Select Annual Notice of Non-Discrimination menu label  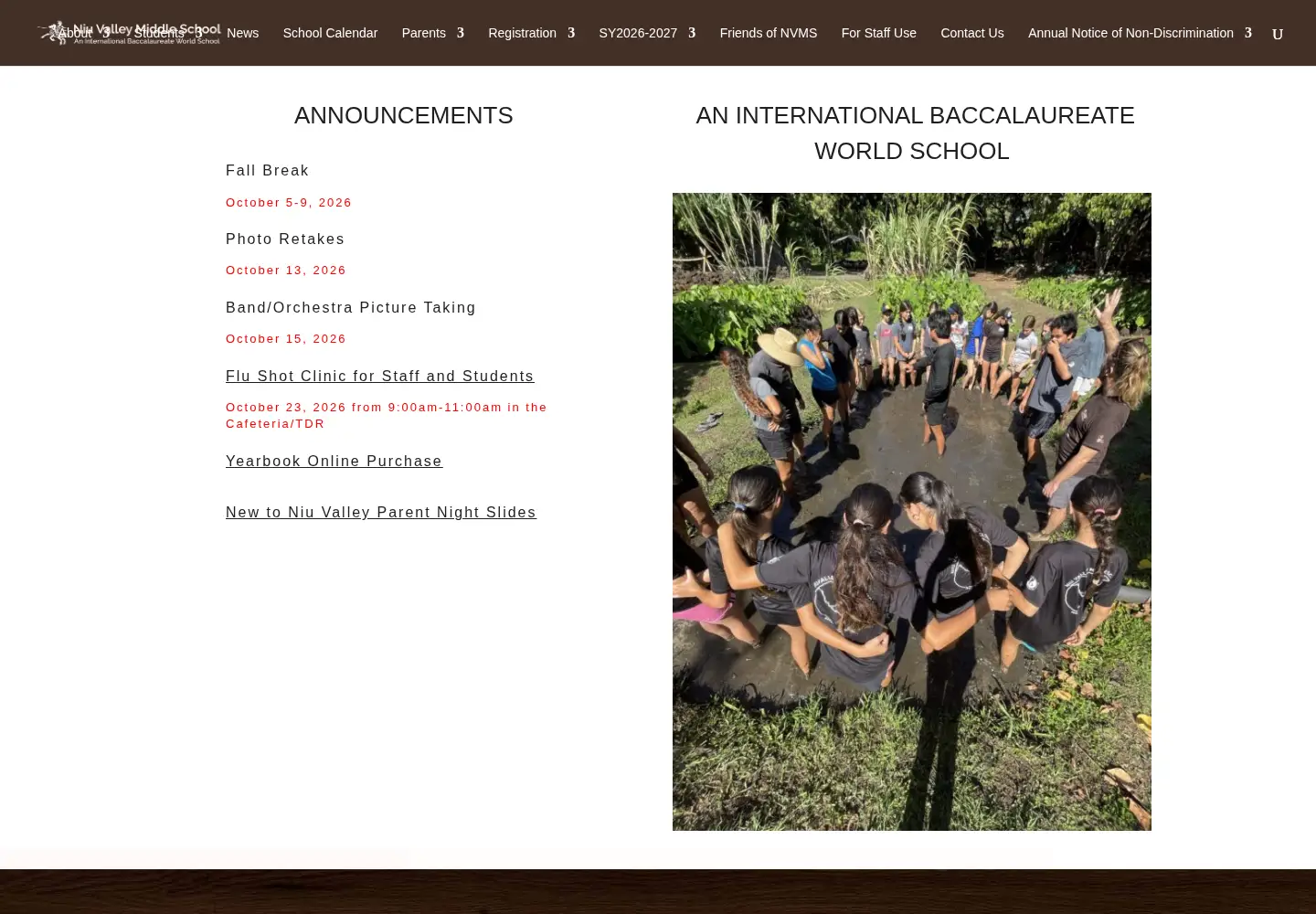coord(1130,33)
